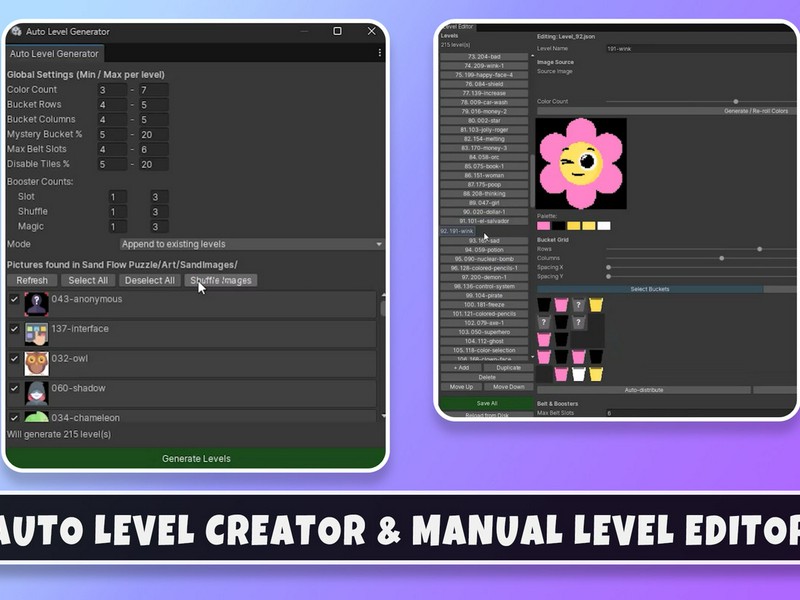Click the white bucket in the bucket grid
800x600 pixels.
tap(578, 374)
